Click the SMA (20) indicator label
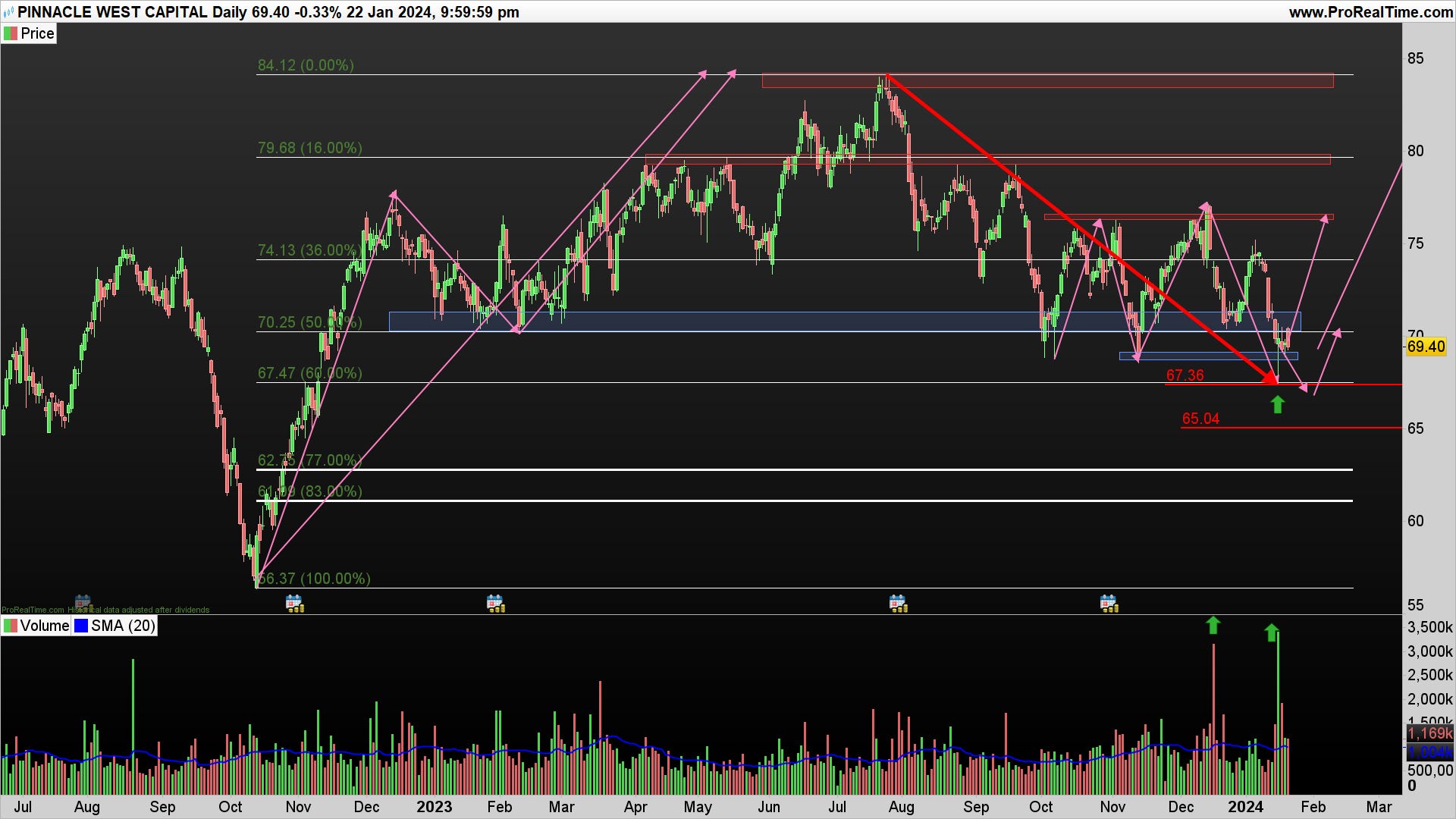Screen dimensions: 1456x819 [x=123, y=626]
